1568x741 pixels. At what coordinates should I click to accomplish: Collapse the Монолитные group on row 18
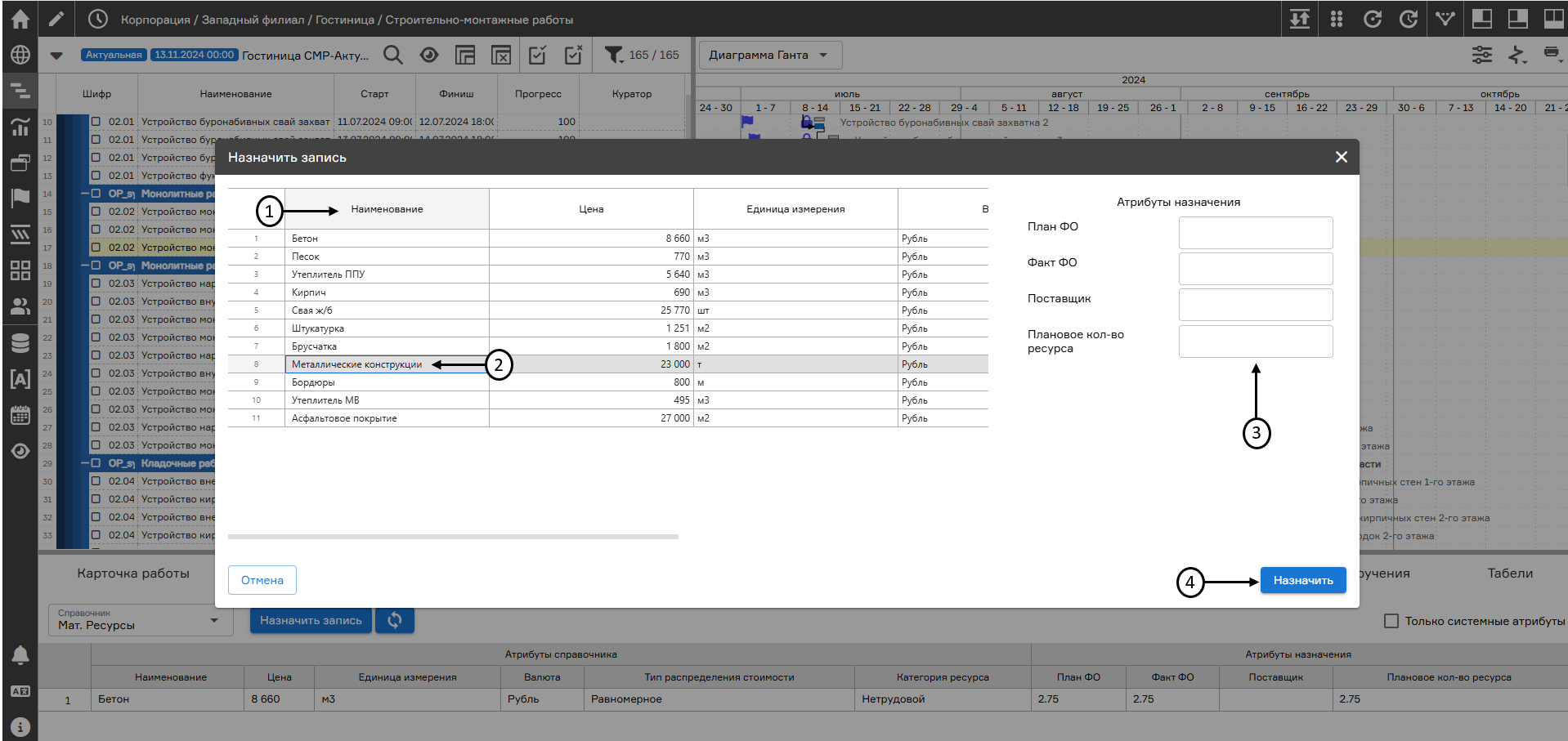pyautogui.click(x=85, y=266)
